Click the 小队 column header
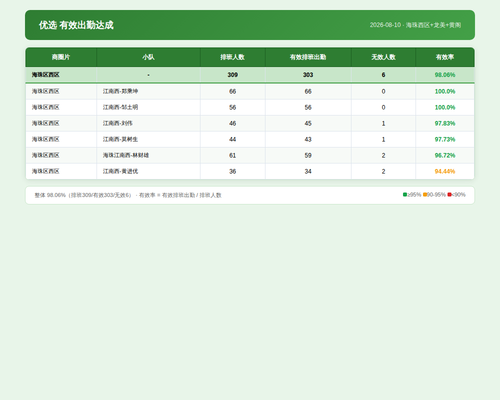 (x=148, y=57)
